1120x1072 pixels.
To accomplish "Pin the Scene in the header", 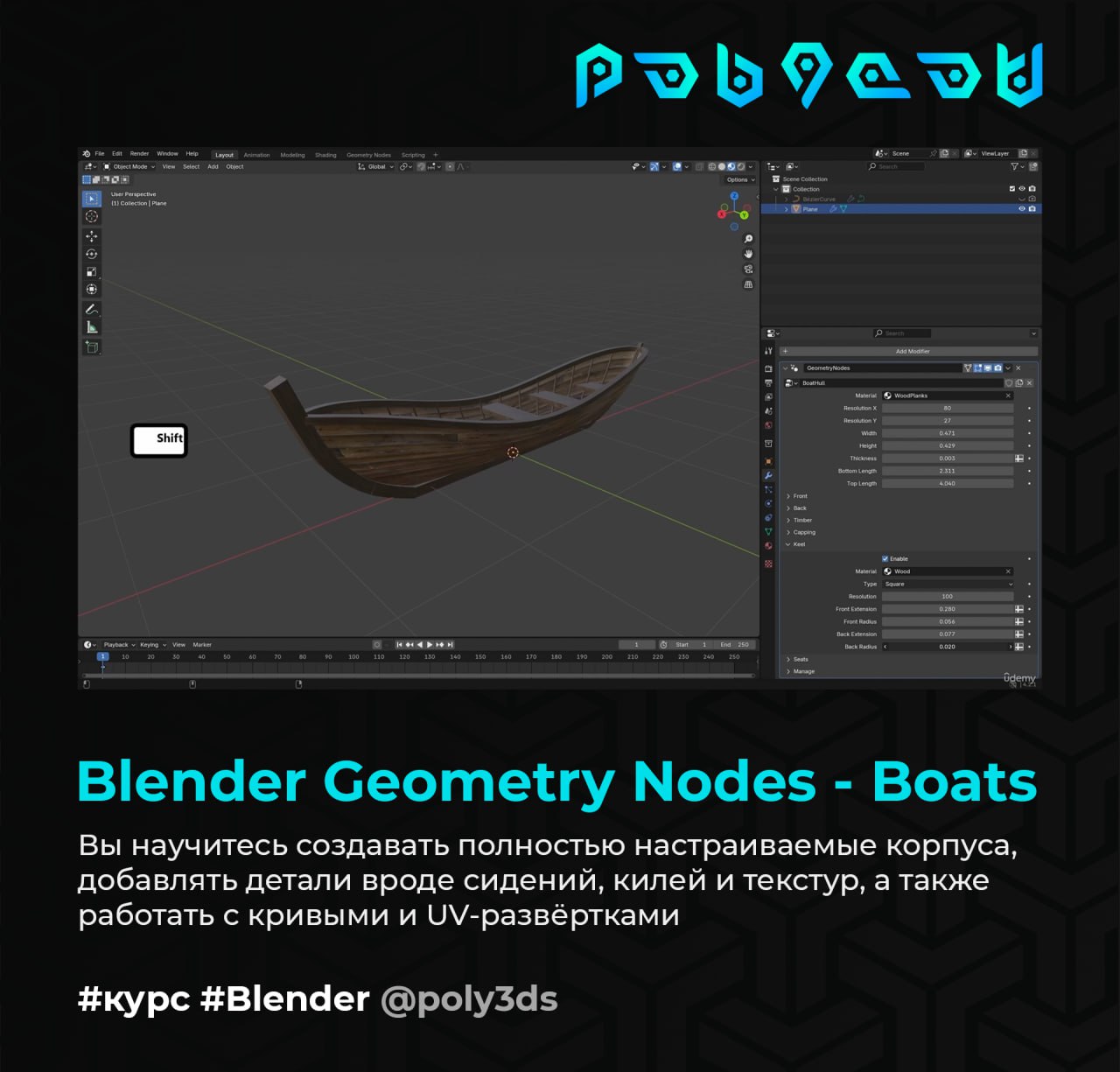I will 933,153.
